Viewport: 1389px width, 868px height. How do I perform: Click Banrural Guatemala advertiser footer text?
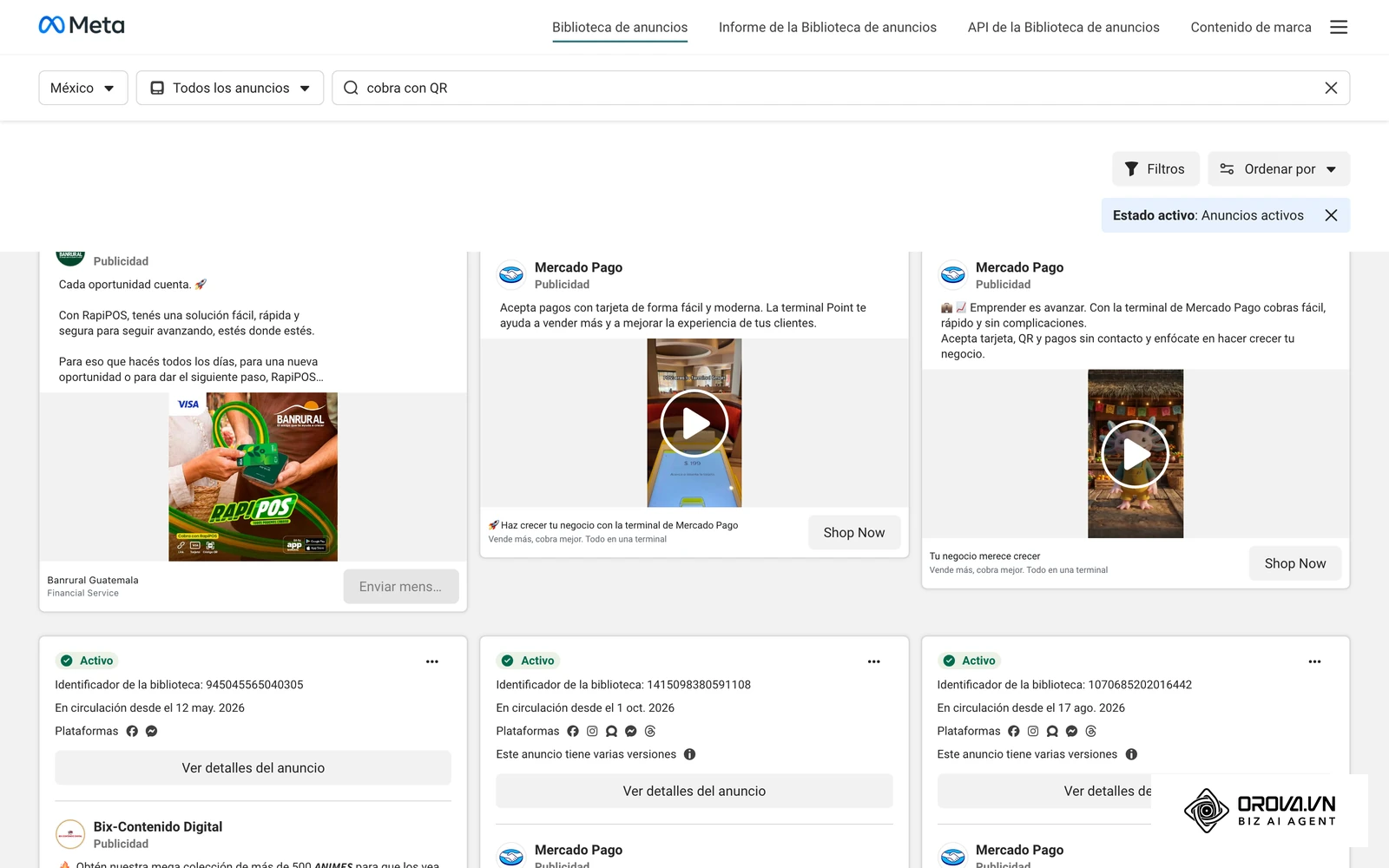pyautogui.click(x=93, y=580)
